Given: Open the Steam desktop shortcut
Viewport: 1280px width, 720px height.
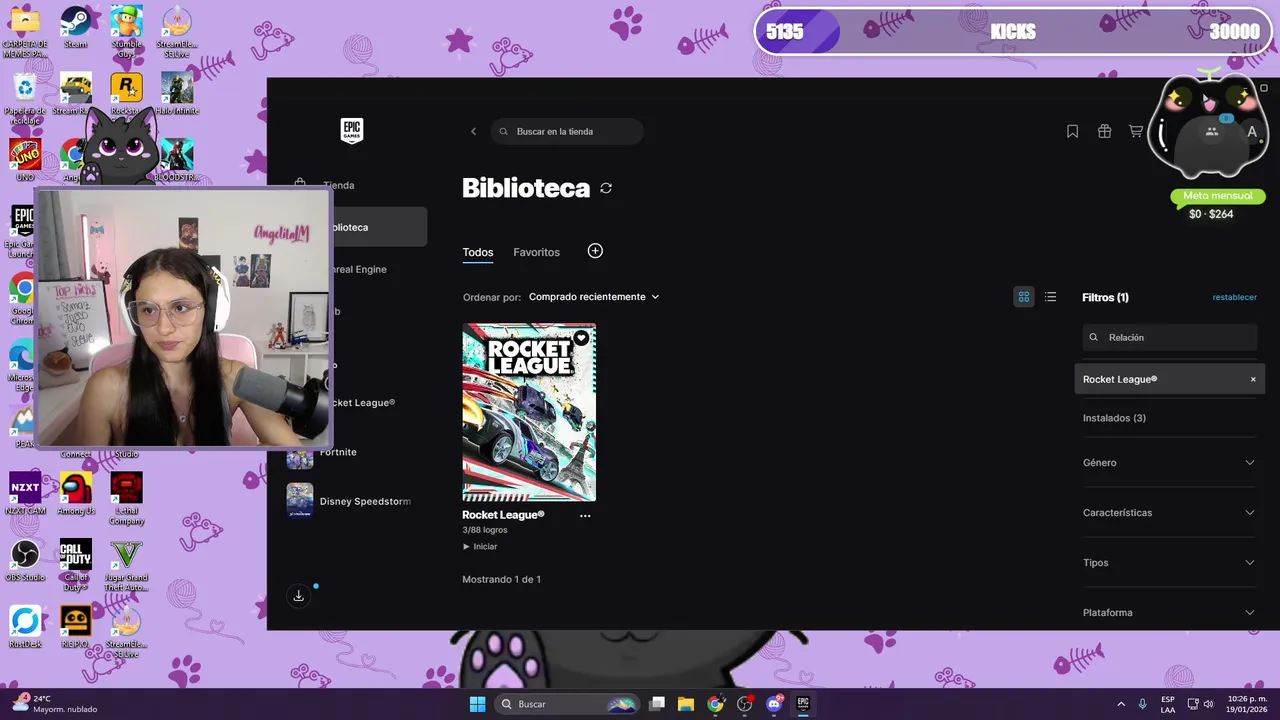Looking at the screenshot, I should (75, 27).
